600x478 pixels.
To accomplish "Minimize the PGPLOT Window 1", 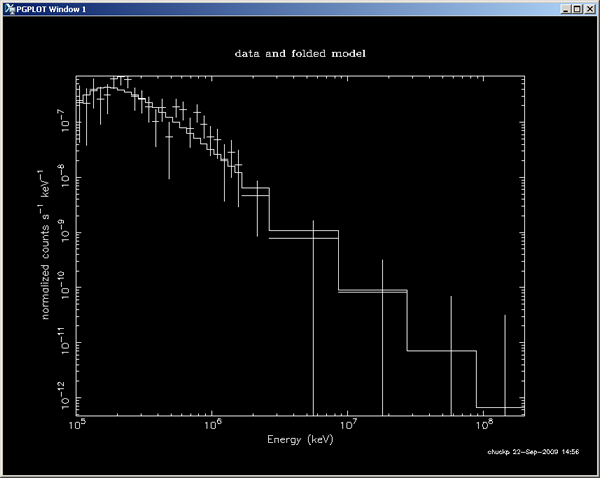I will point(566,9).
